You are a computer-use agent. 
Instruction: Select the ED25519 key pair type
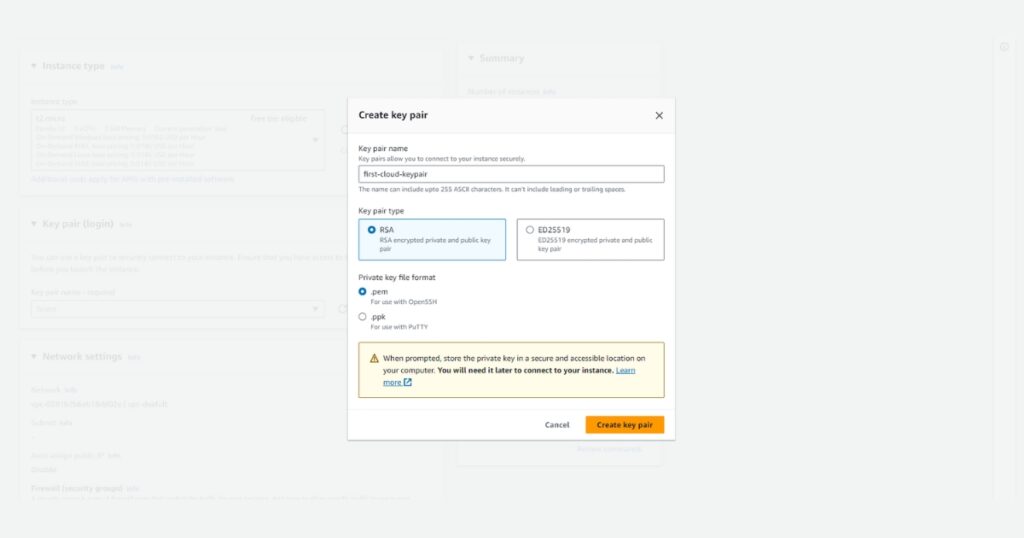pyautogui.click(x=590, y=240)
